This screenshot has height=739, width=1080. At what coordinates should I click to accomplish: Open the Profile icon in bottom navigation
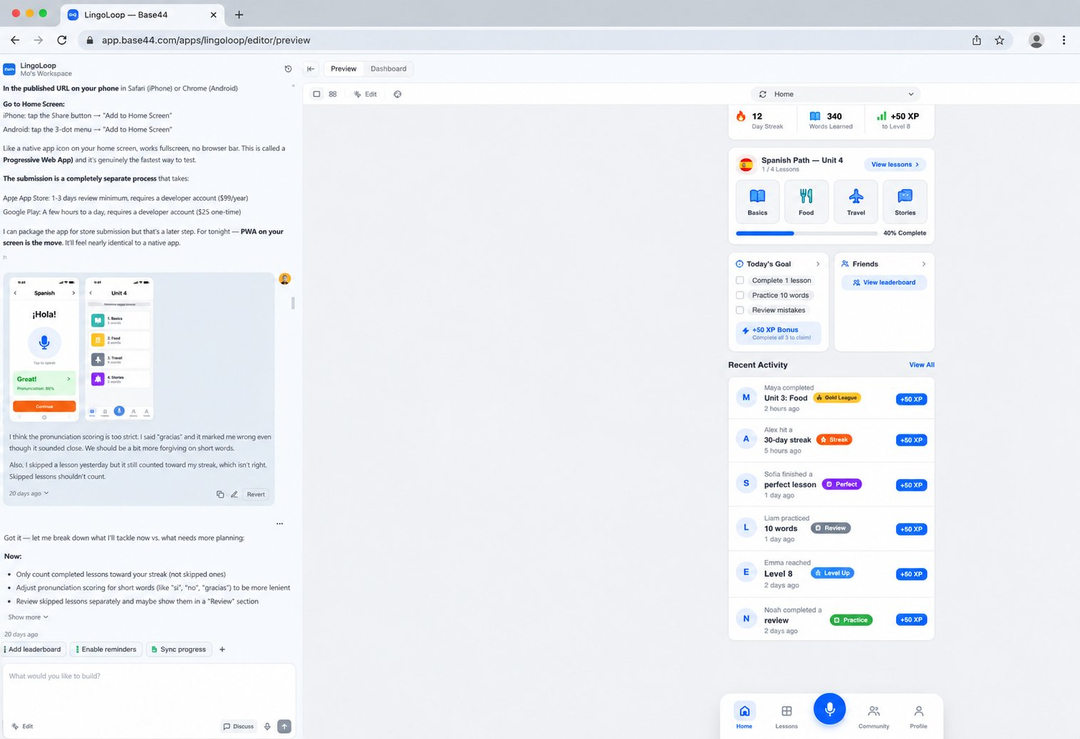tap(918, 716)
